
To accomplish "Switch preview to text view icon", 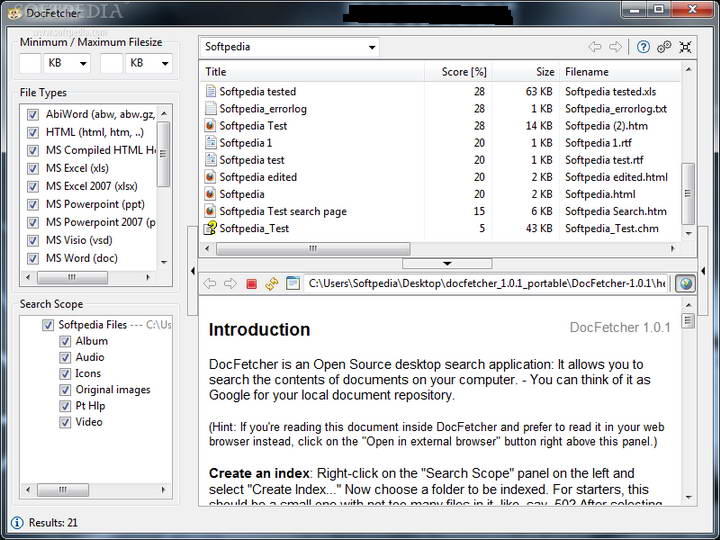I will tap(292, 283).
